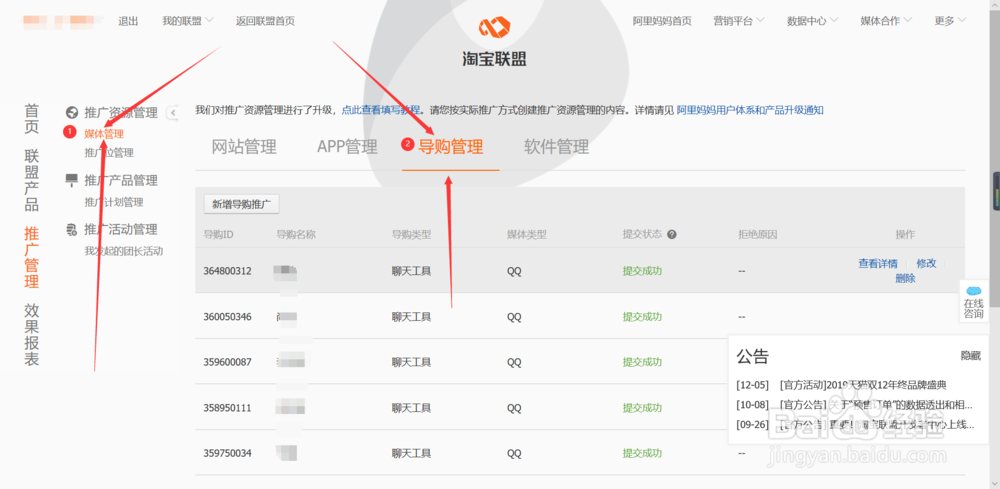Open 我发起的团长活动 in the sidebar
This screenshot has height=489, width=1000.
pos(124,251)
